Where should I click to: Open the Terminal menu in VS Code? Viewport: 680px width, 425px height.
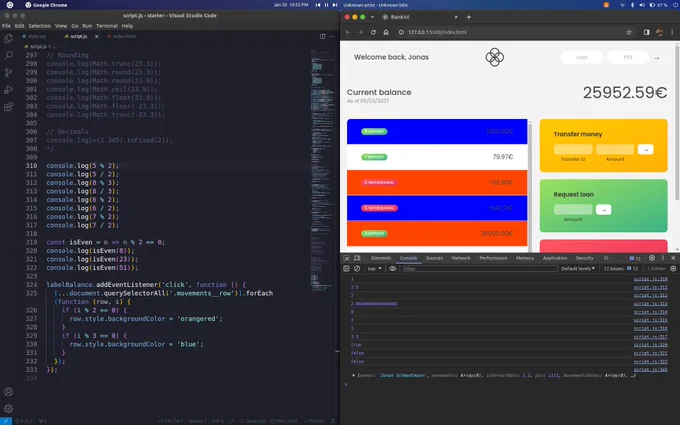(x=107, y=26)
